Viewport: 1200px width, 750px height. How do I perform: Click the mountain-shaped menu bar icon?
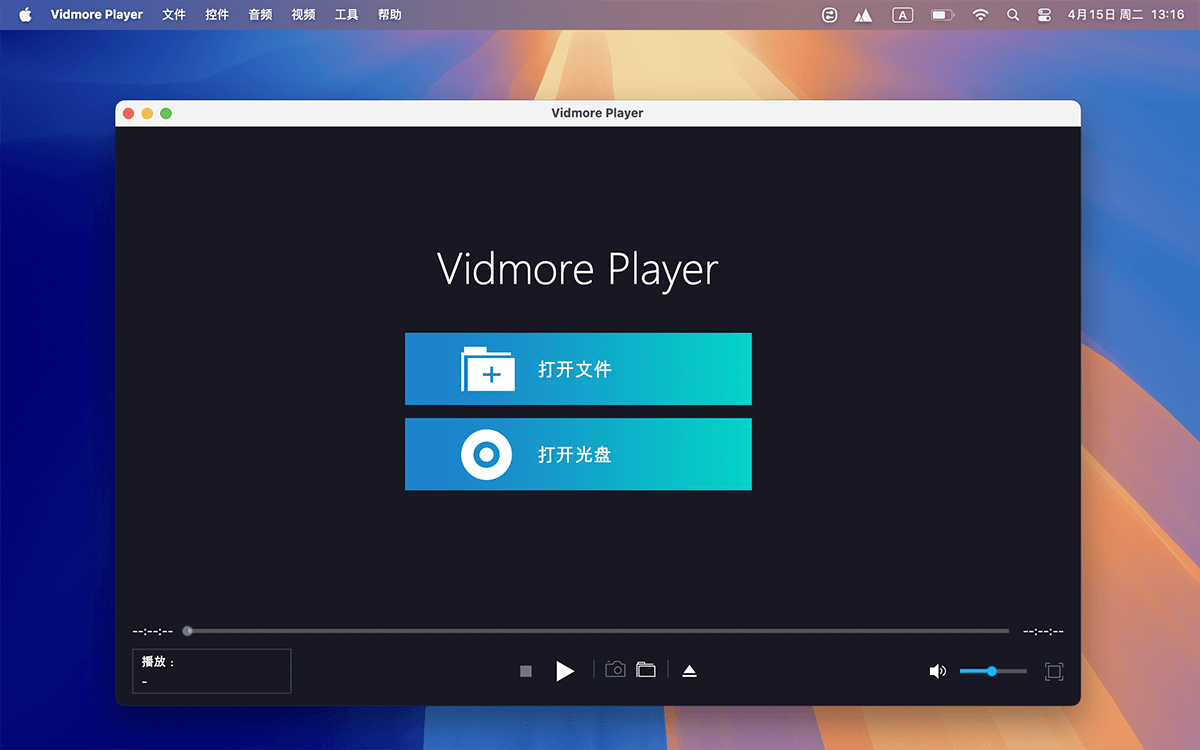pos(864,15)
